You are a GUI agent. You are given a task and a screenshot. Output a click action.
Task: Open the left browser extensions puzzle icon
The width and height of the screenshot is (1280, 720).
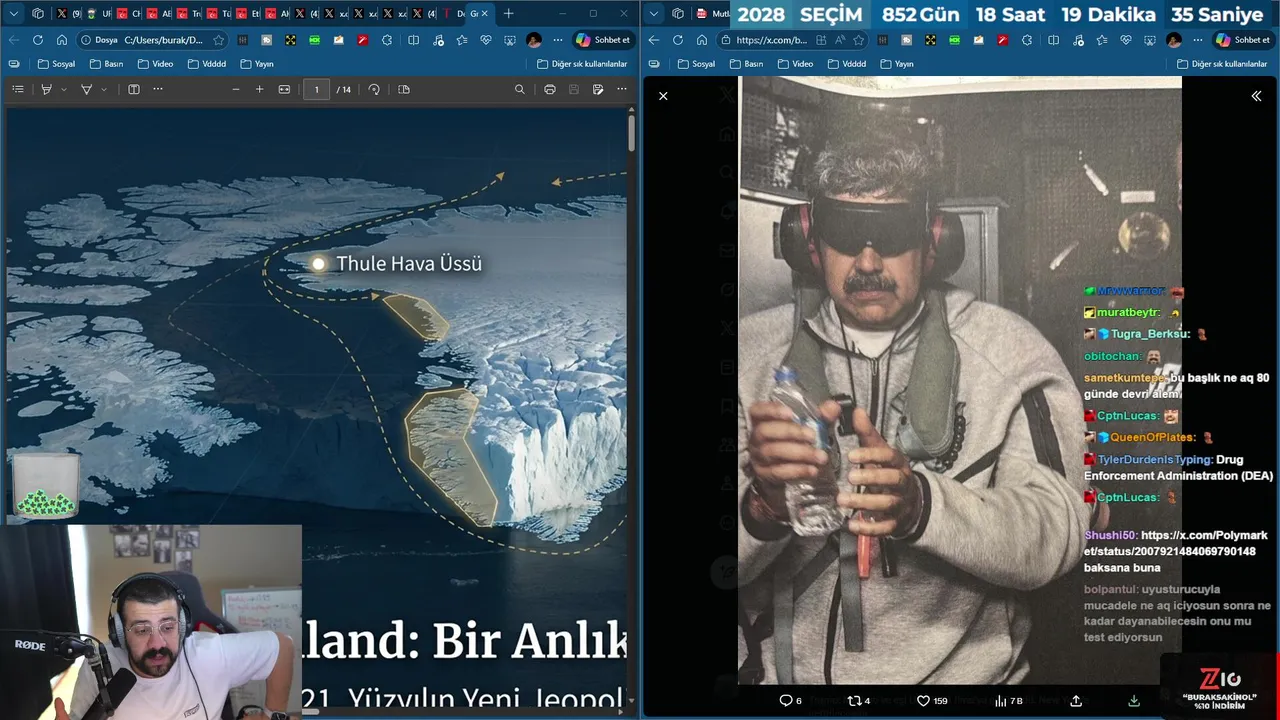click(387, 40)
